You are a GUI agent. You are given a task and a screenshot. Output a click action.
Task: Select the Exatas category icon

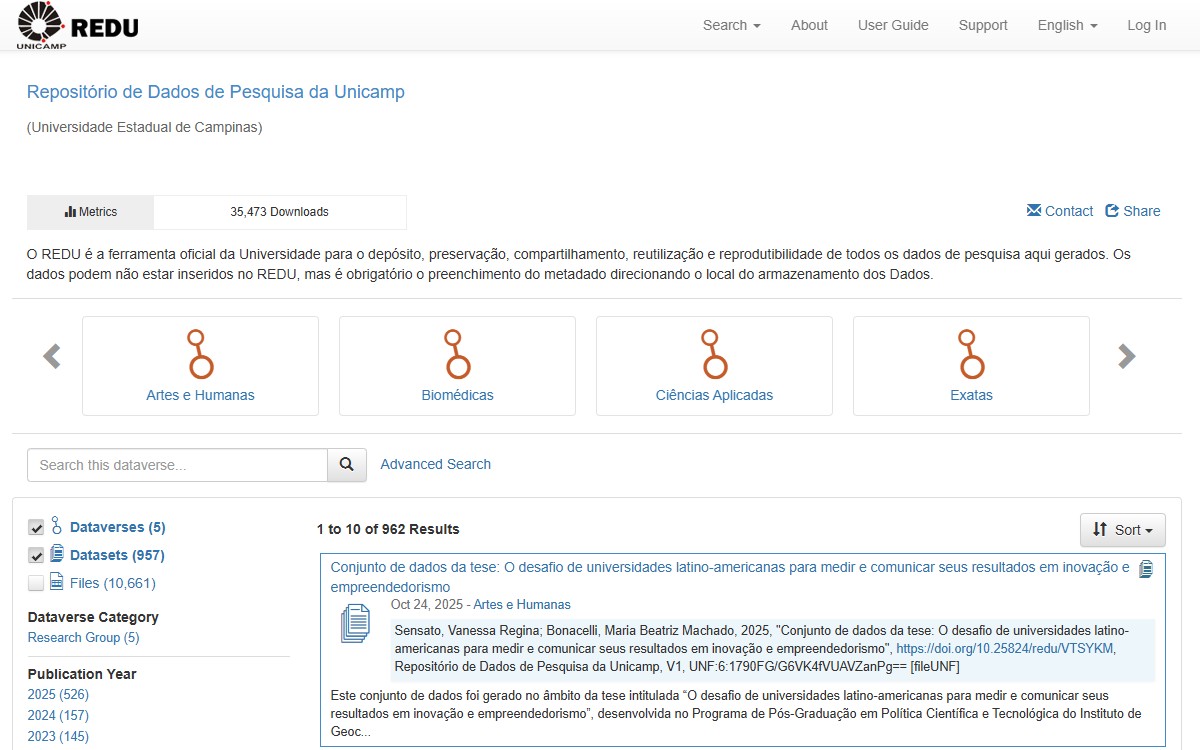click(x=970, y=355)
